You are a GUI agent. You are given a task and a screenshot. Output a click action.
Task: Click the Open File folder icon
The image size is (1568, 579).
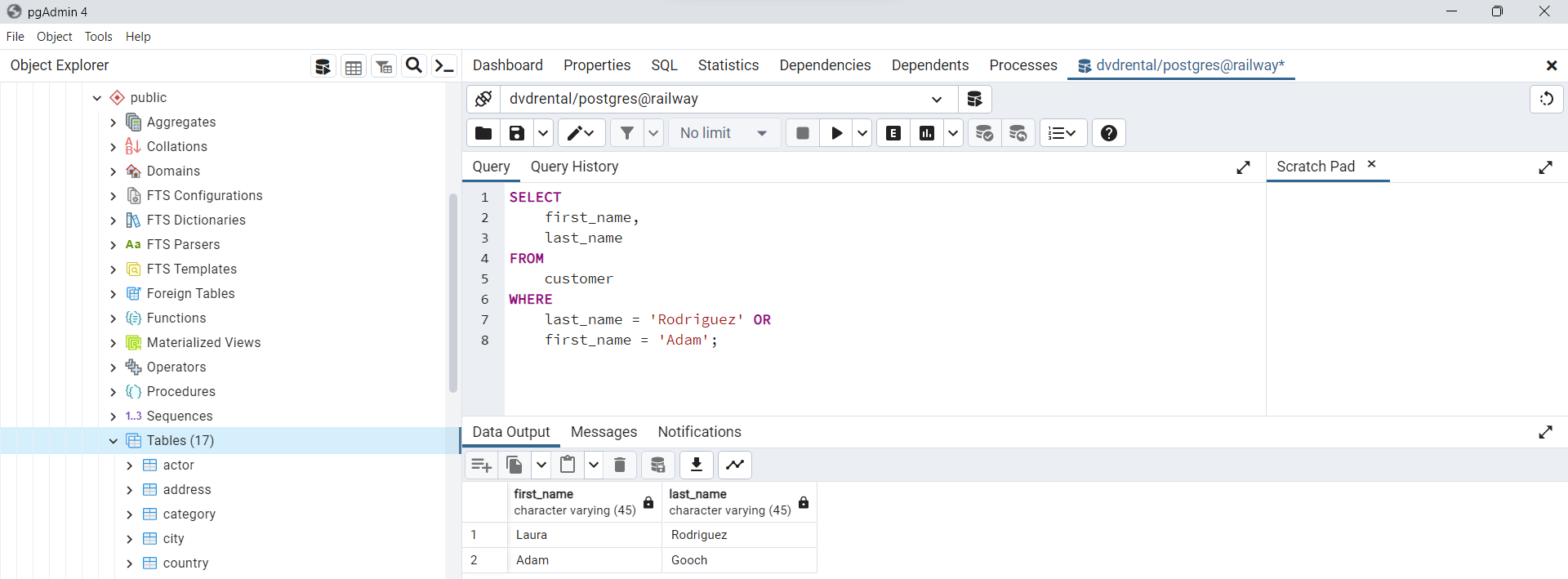click(x=483, y=133)
